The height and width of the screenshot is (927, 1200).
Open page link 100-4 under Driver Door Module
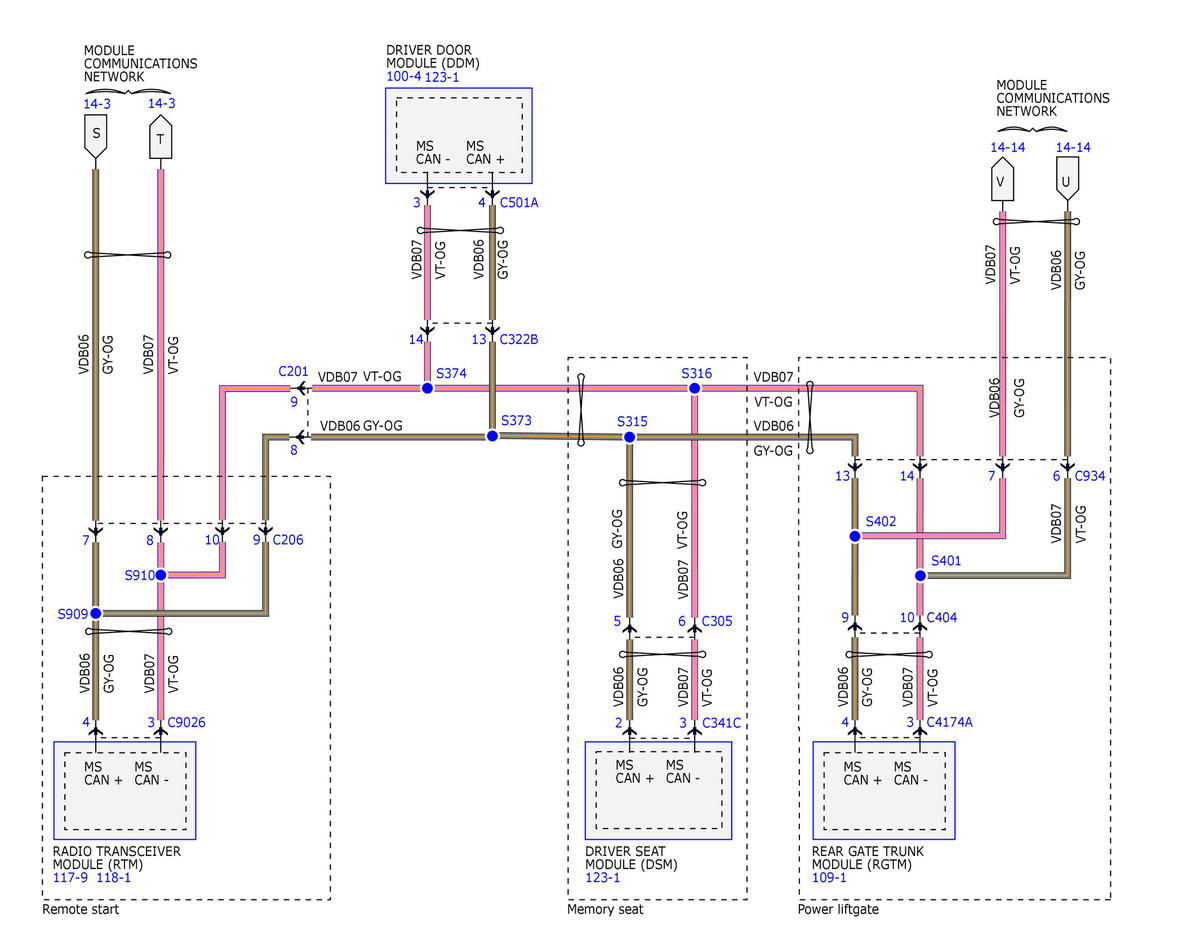tap(403, 77)
